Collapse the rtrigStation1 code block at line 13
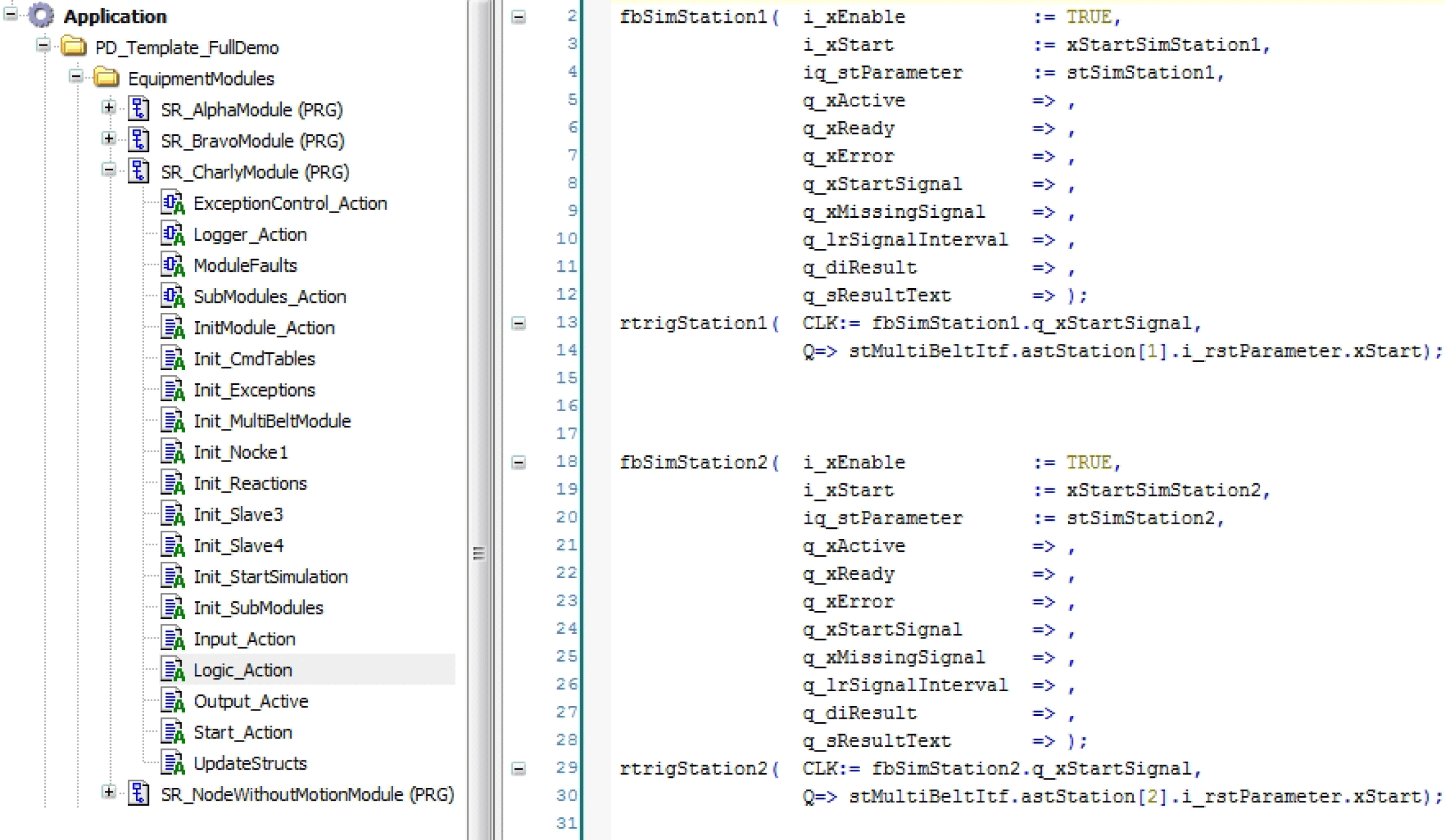This screenshot has width=1445, height=840. pos(519,323)
